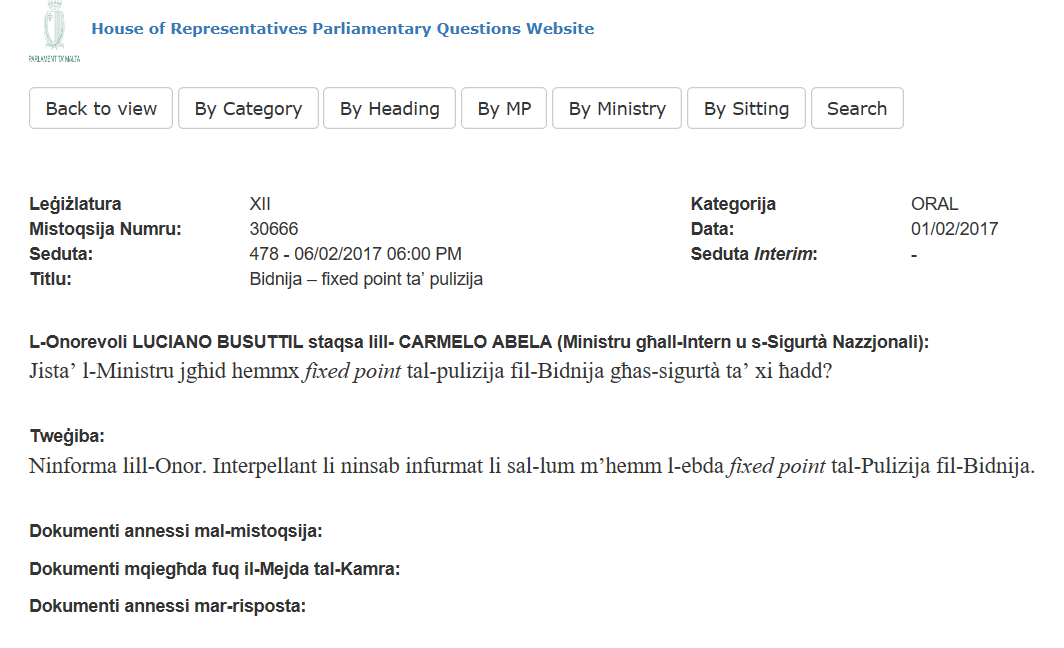Open the By Ministry listing
The image size is (1064, 648).
pyautogui.click(x=617, y=108)
